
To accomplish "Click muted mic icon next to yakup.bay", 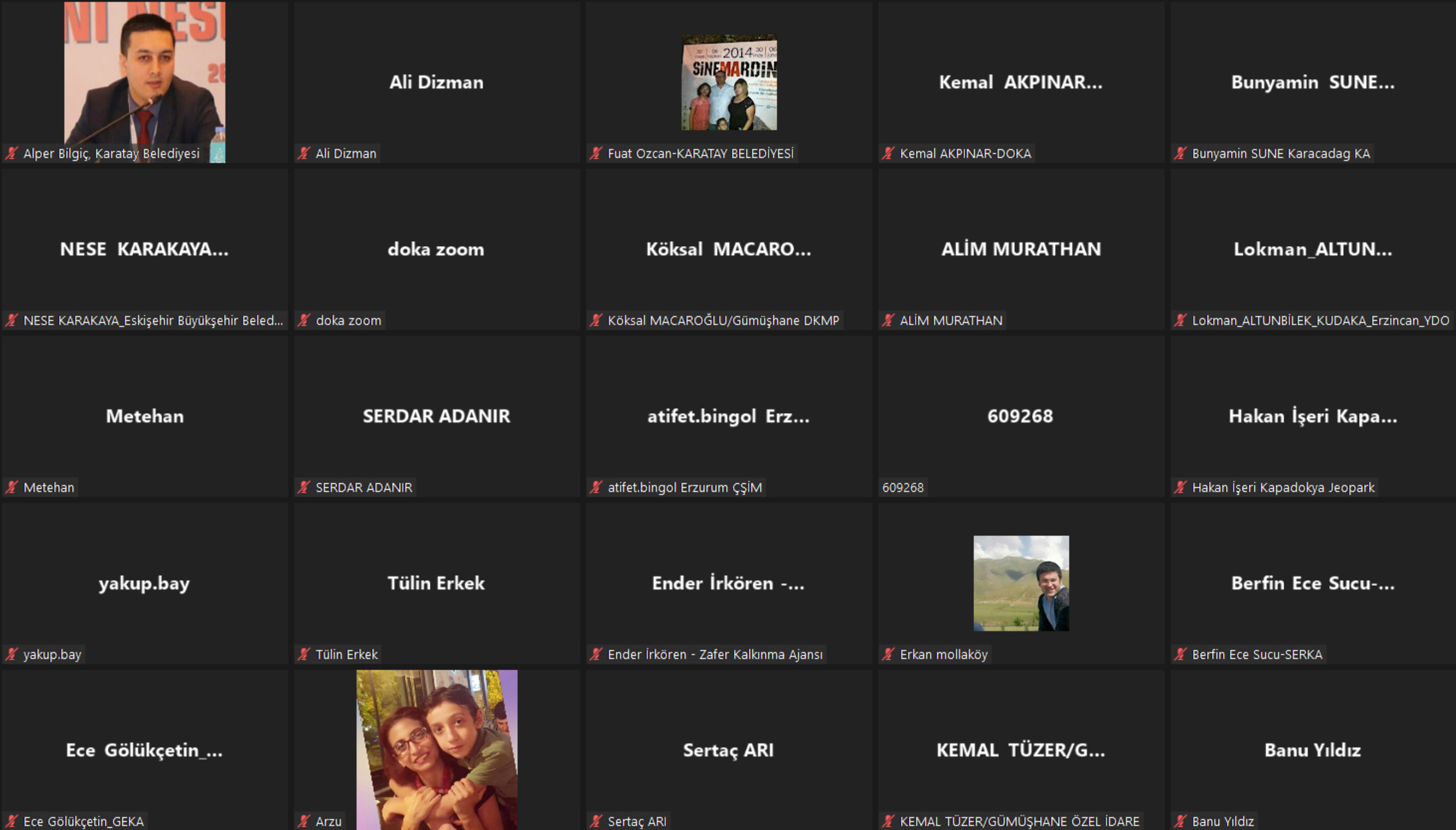I will pos(12,654).
